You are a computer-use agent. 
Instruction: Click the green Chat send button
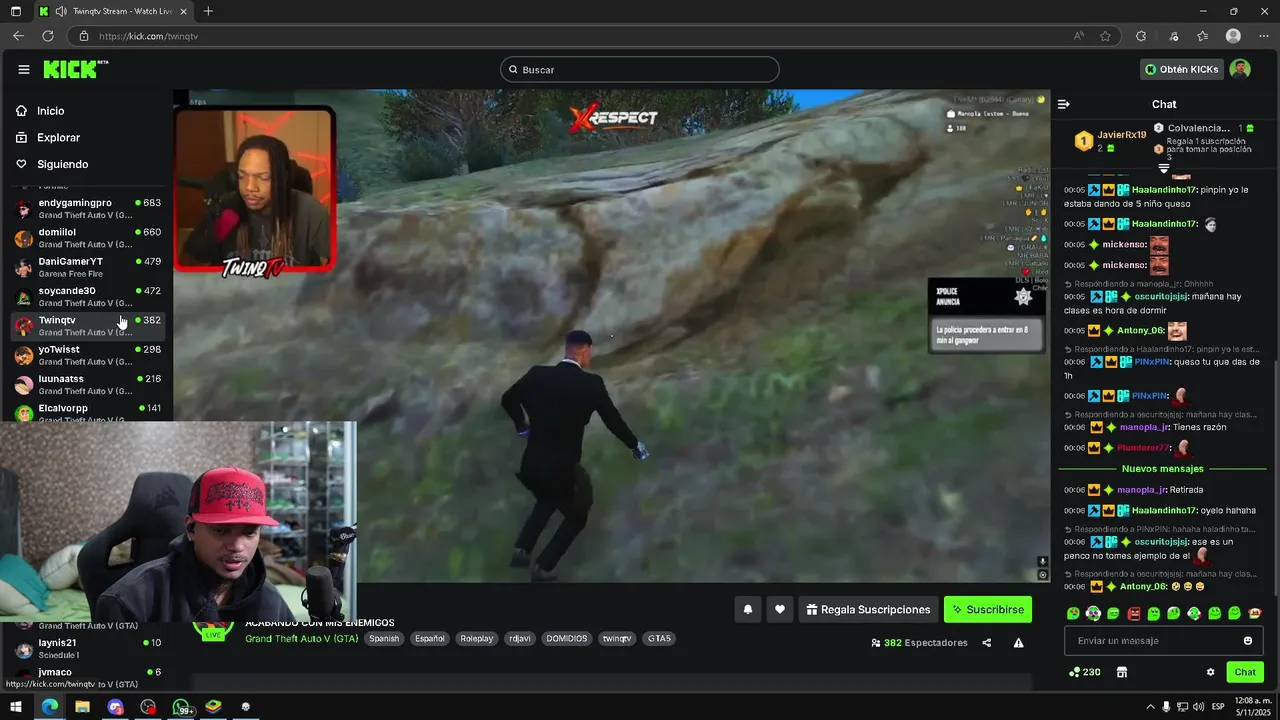point(1245,672)
